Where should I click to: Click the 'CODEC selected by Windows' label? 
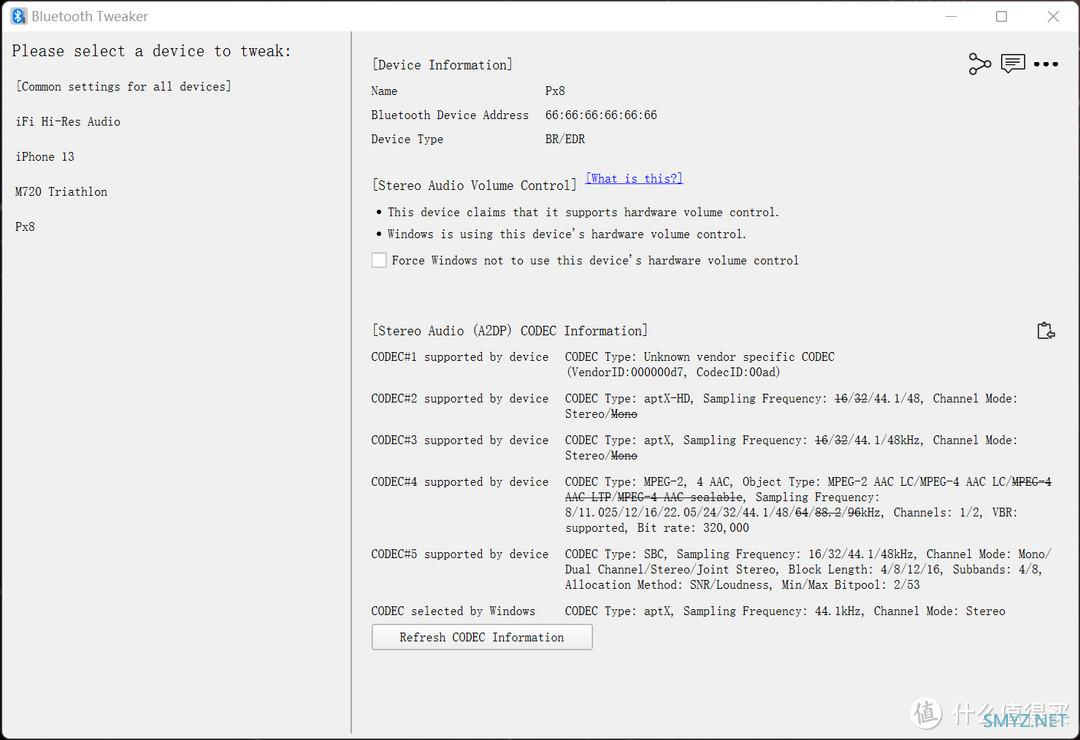coord(453,611)
